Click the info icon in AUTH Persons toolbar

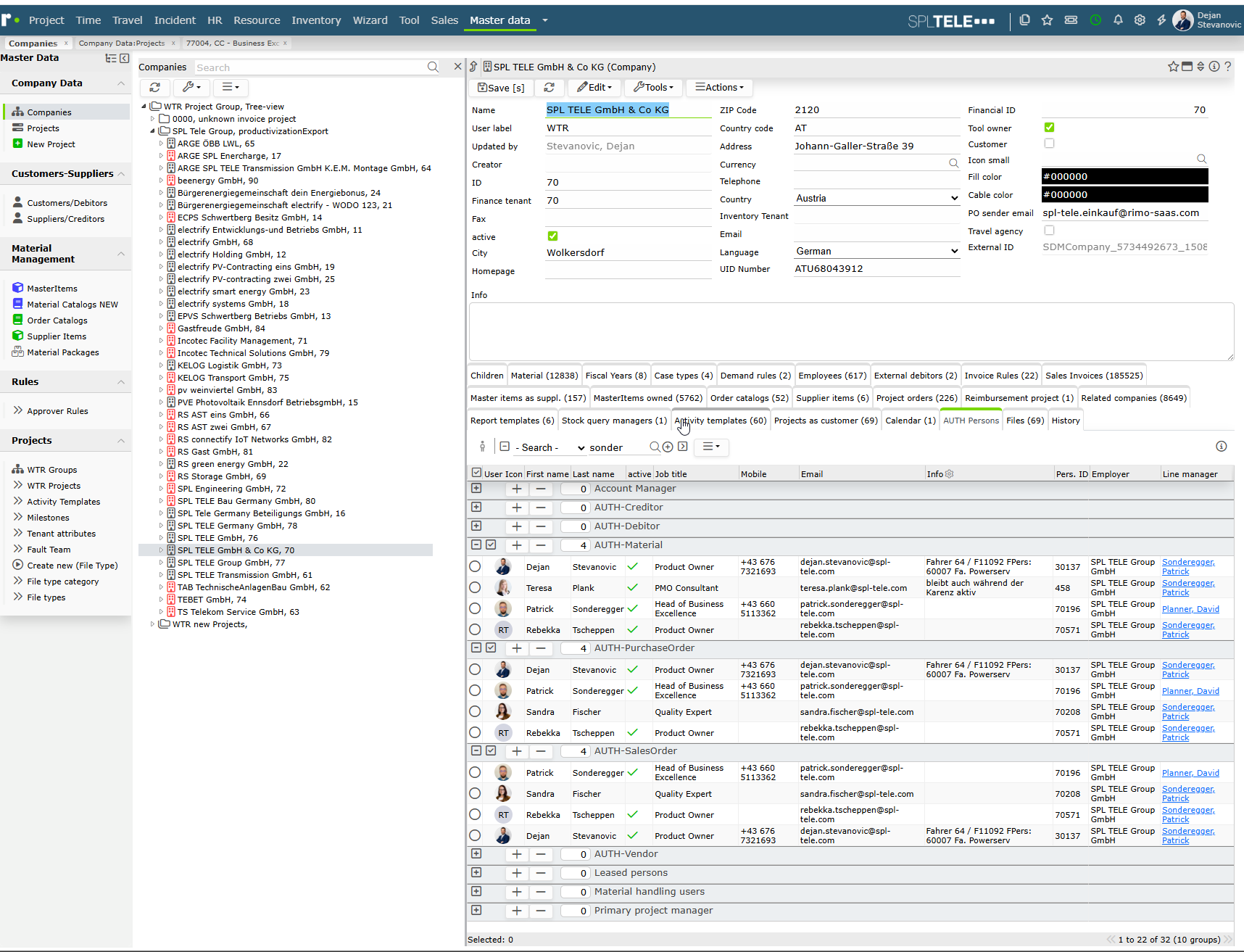tap(1222, 447)
